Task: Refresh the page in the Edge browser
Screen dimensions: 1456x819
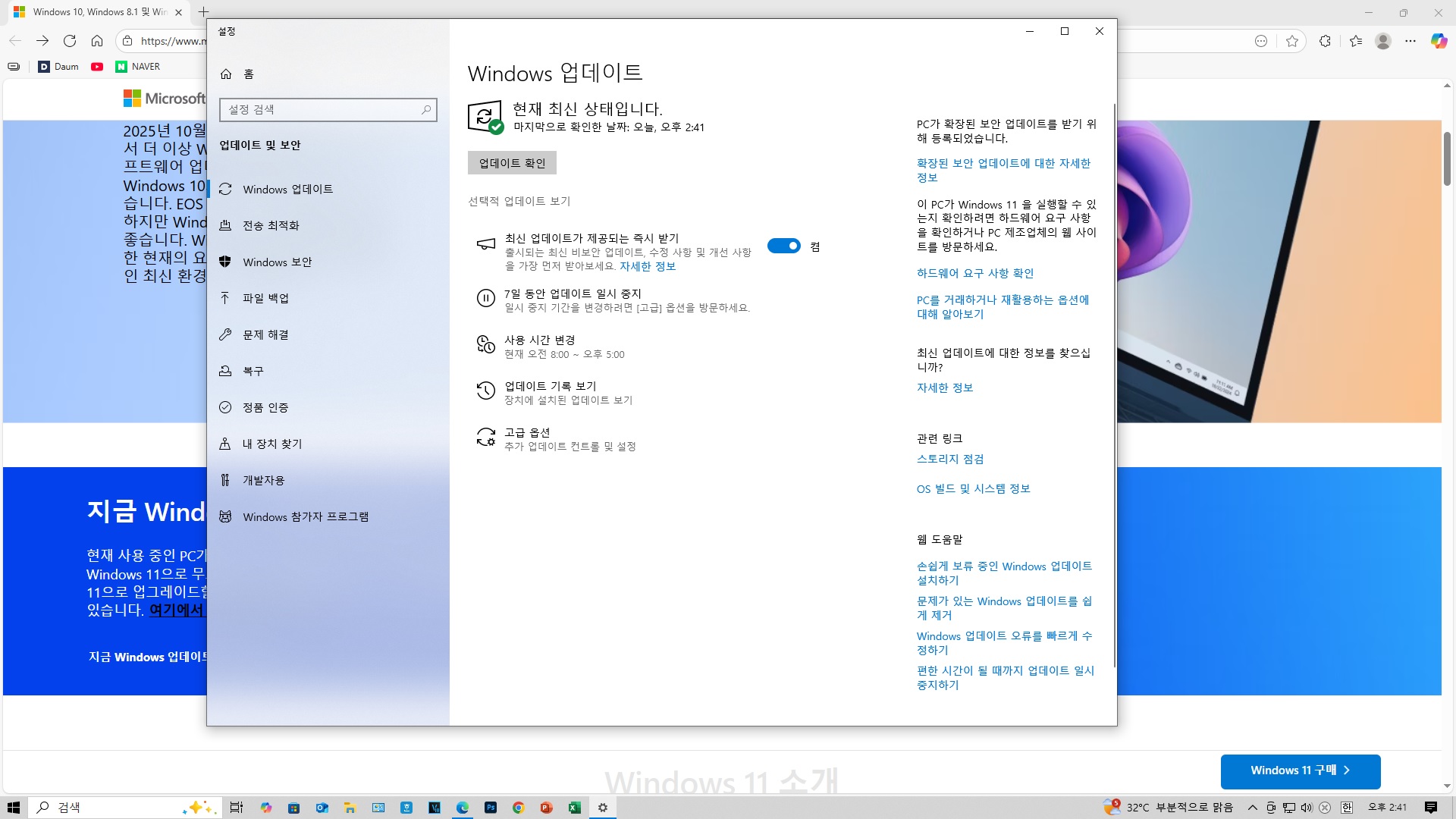Action: click(70, 41)
